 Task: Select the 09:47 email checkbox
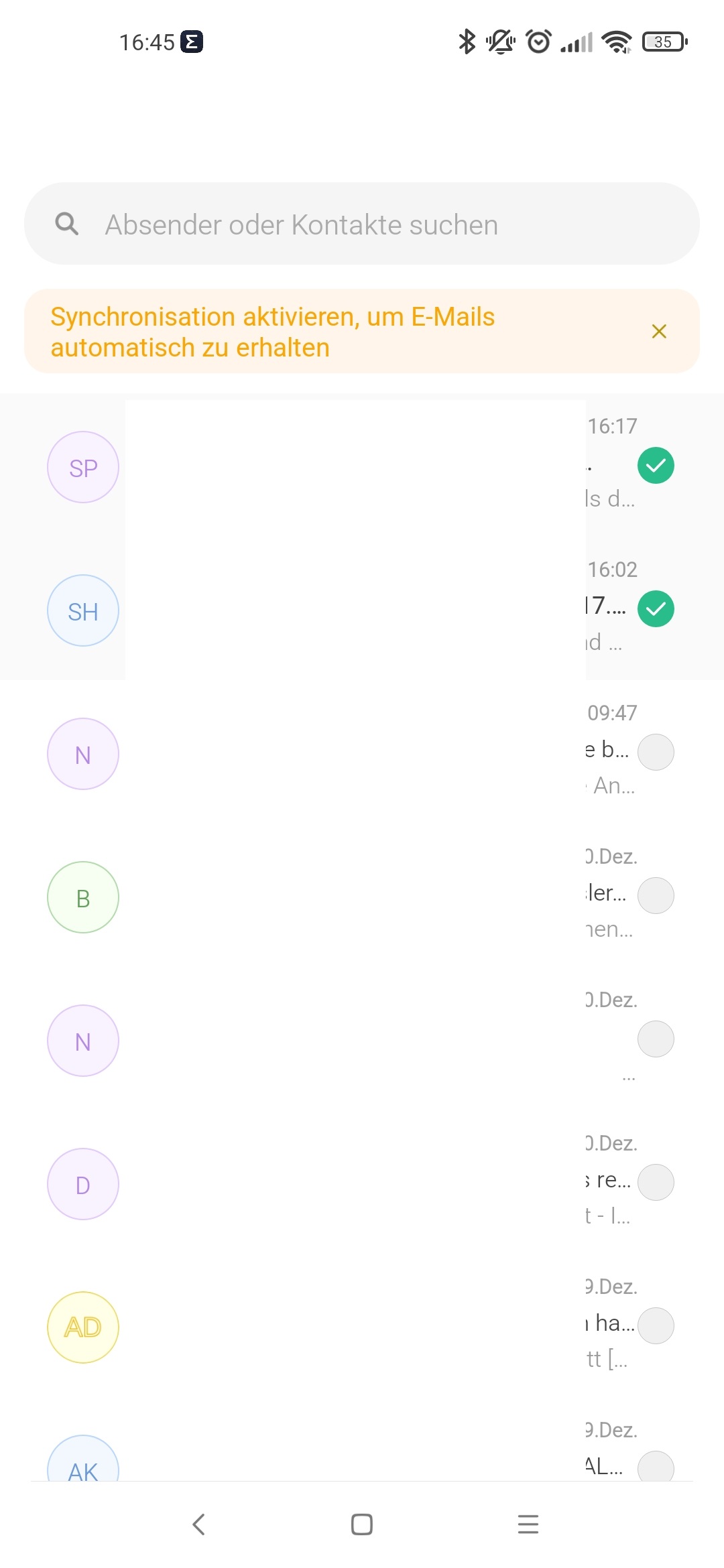click(656, 752)
